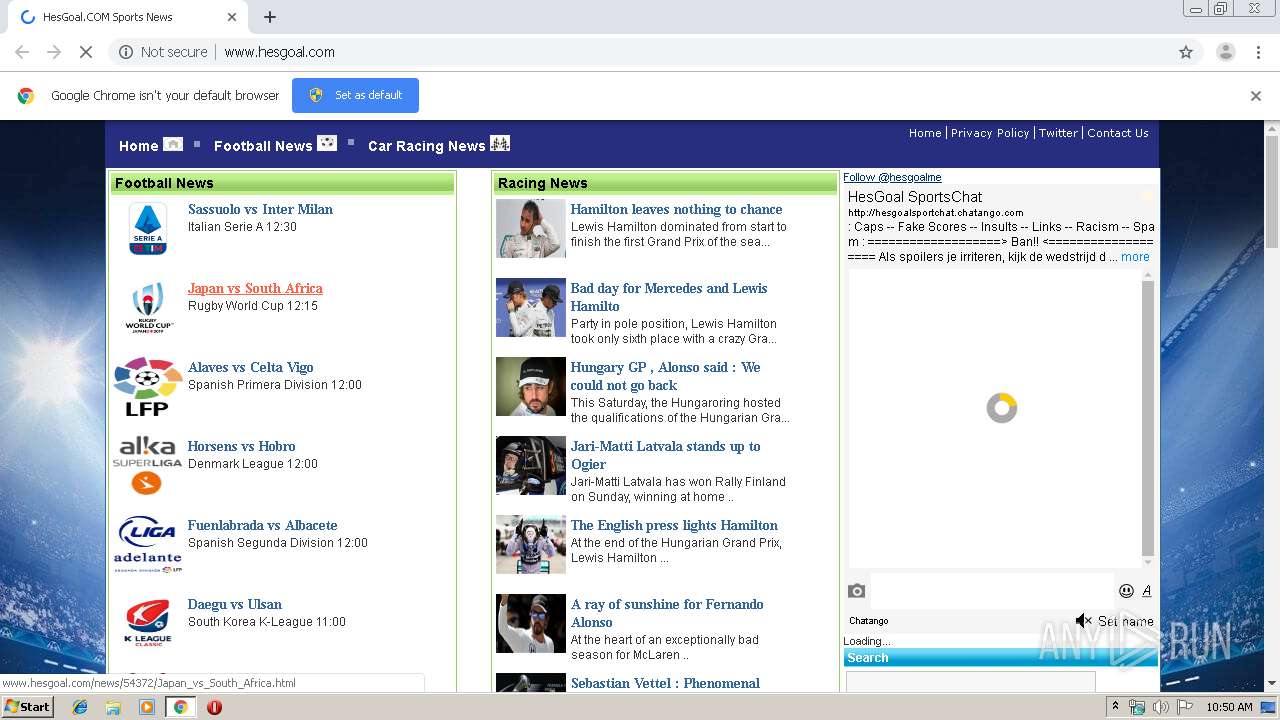Open A ray of sunshine Alonso article
Viewport: 1280px width, 720px height.
[x=667, y=613]
